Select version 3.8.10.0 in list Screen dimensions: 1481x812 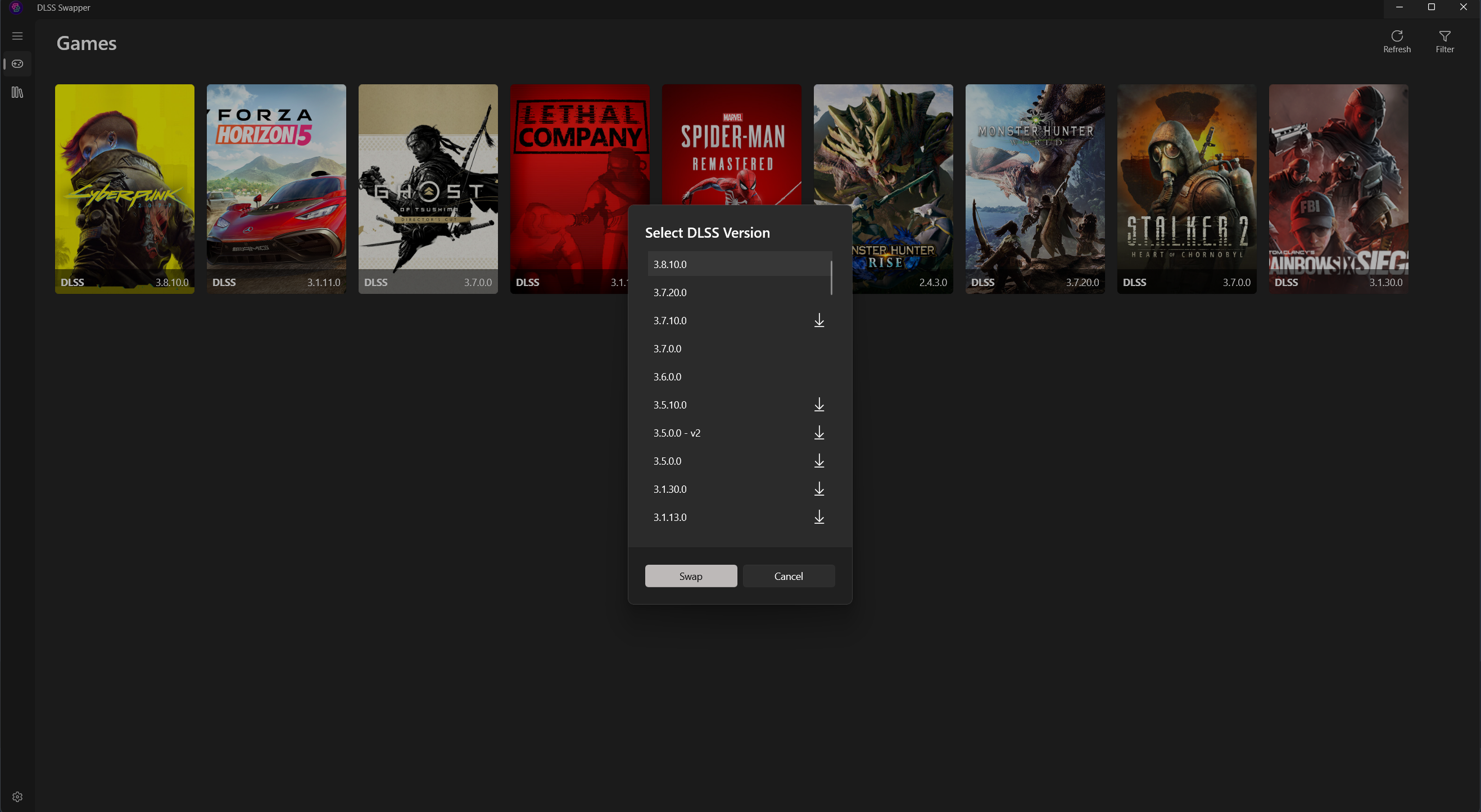point(736,264)
